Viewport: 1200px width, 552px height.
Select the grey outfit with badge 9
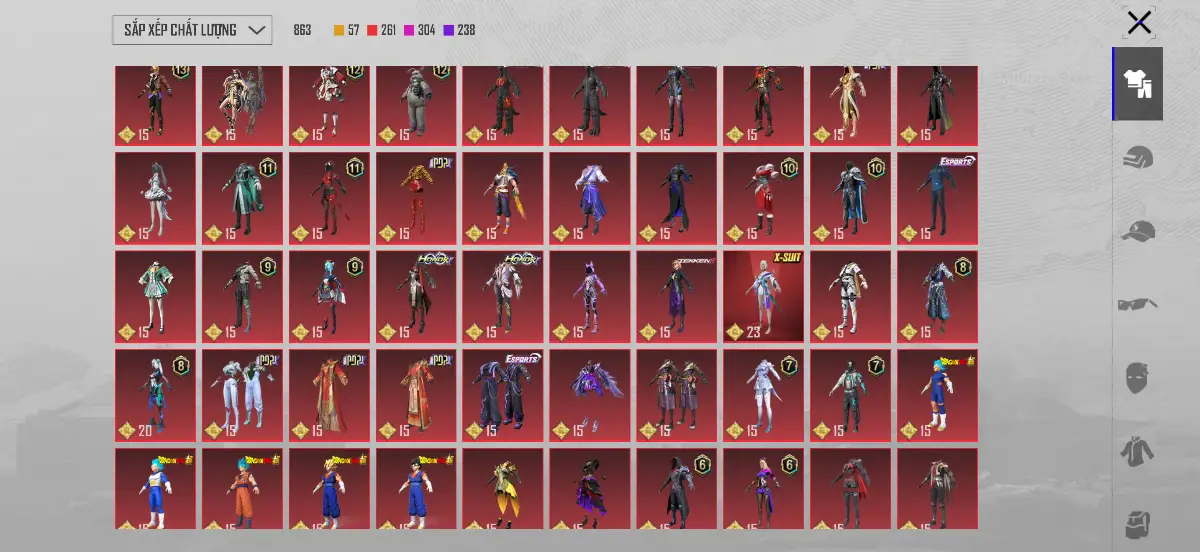(242, 296)
